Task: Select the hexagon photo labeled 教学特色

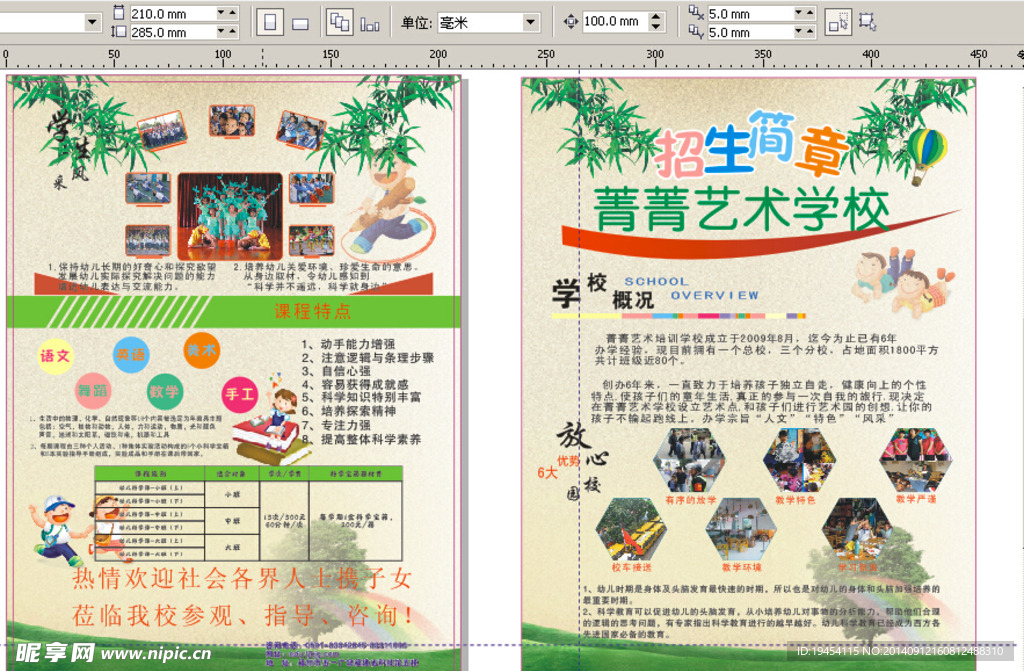Action: click(799, 460)
